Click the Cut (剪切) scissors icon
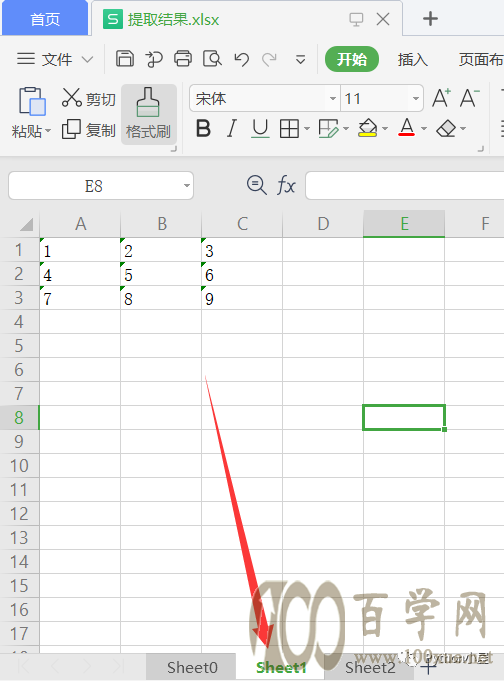This screenshot has height=681, width=504. (x=72, y=97)
